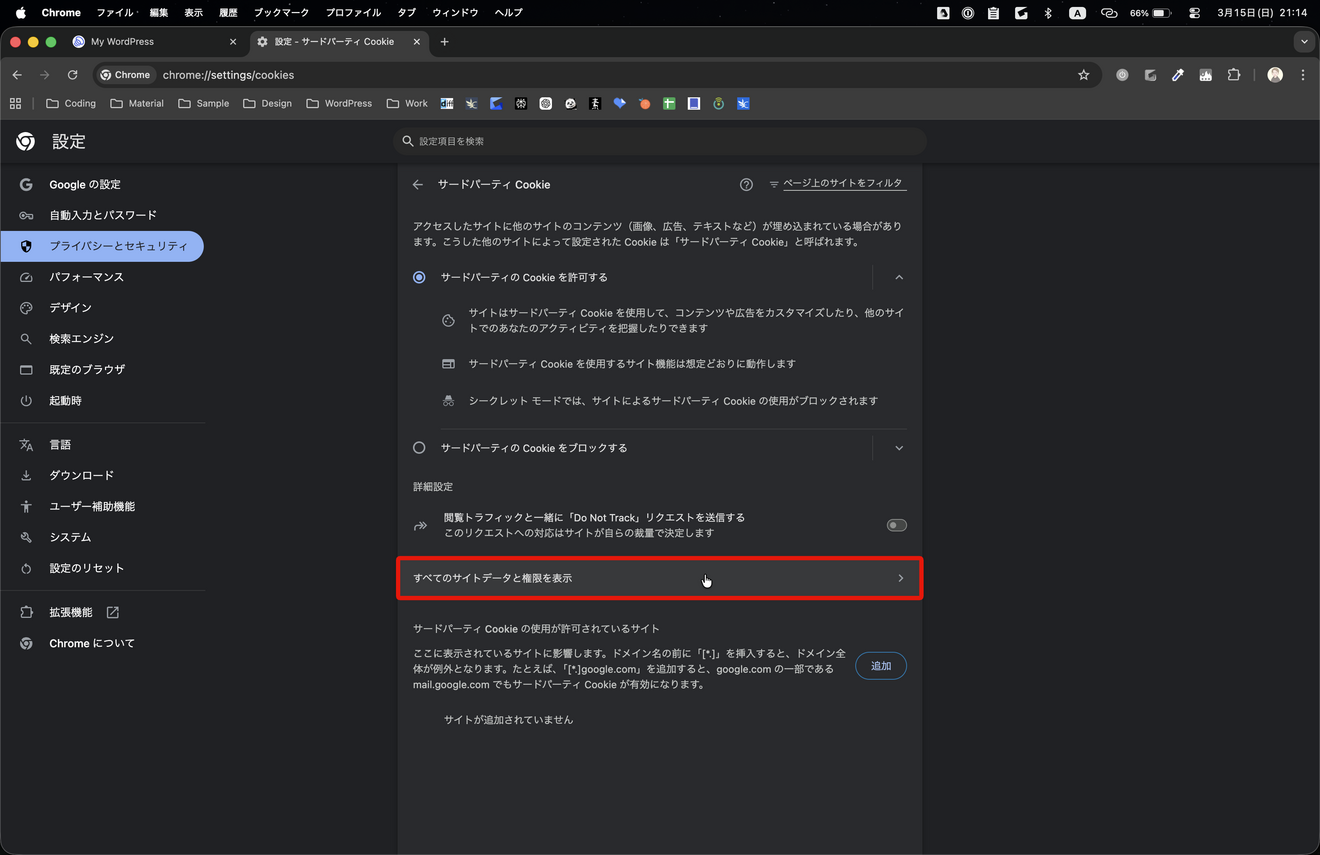The image size is (1320, 855).
Task: Toggle the Do Not Track request switch
Action: point(896,525)
